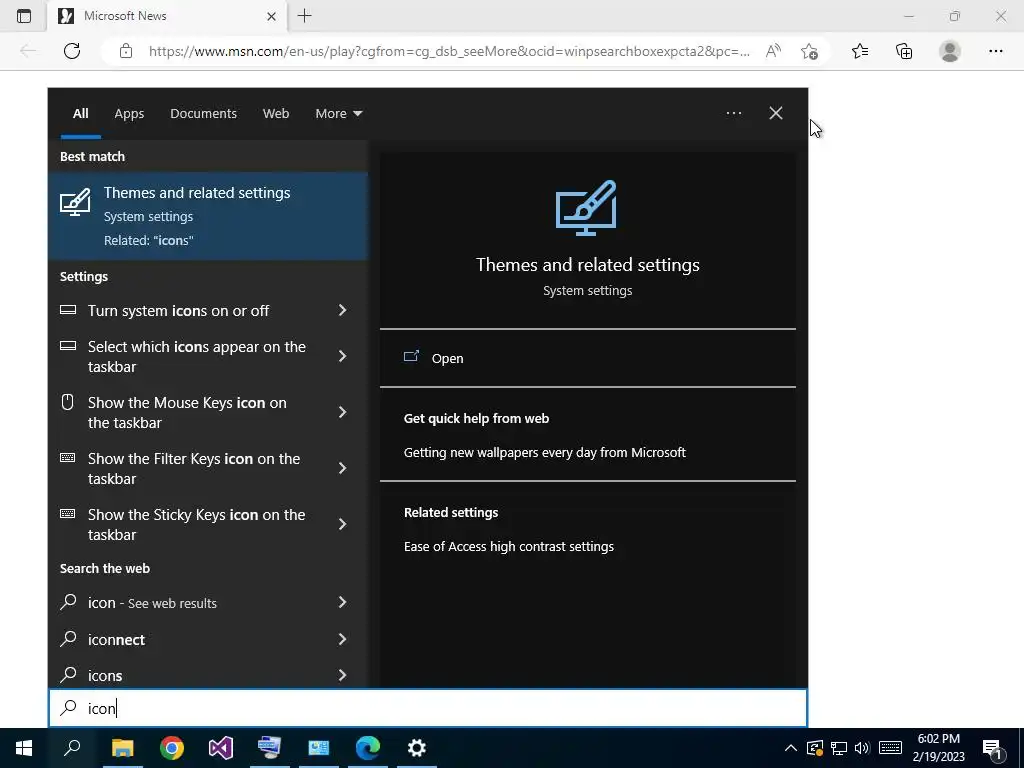The width and height of the screenshot is (1024, 768).
Task: Expand arrow for 'icon' web result
Action: (342, 602)
